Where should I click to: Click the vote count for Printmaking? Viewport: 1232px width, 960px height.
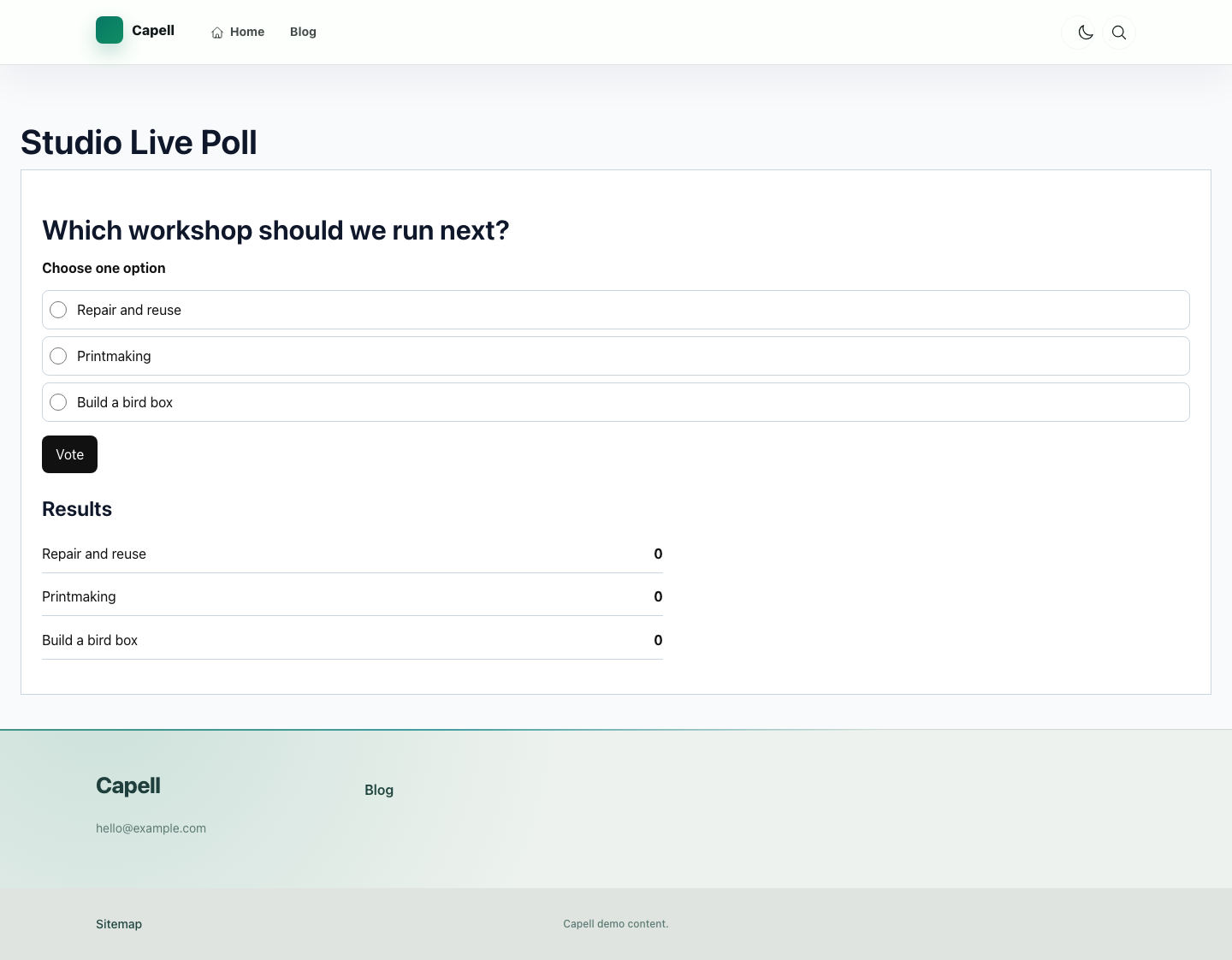(658, 596)
